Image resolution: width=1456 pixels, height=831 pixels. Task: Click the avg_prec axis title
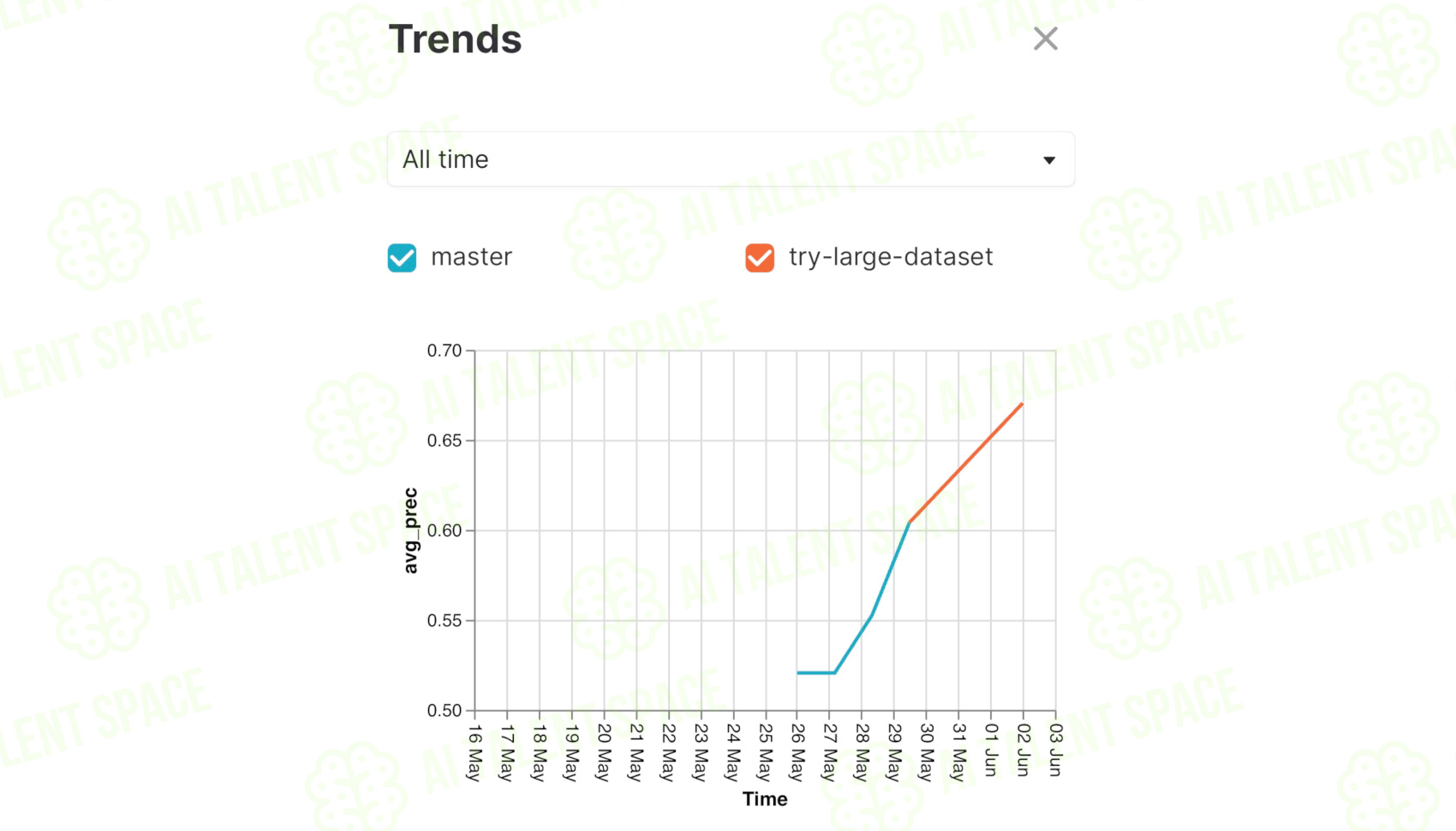coord(411,530)
